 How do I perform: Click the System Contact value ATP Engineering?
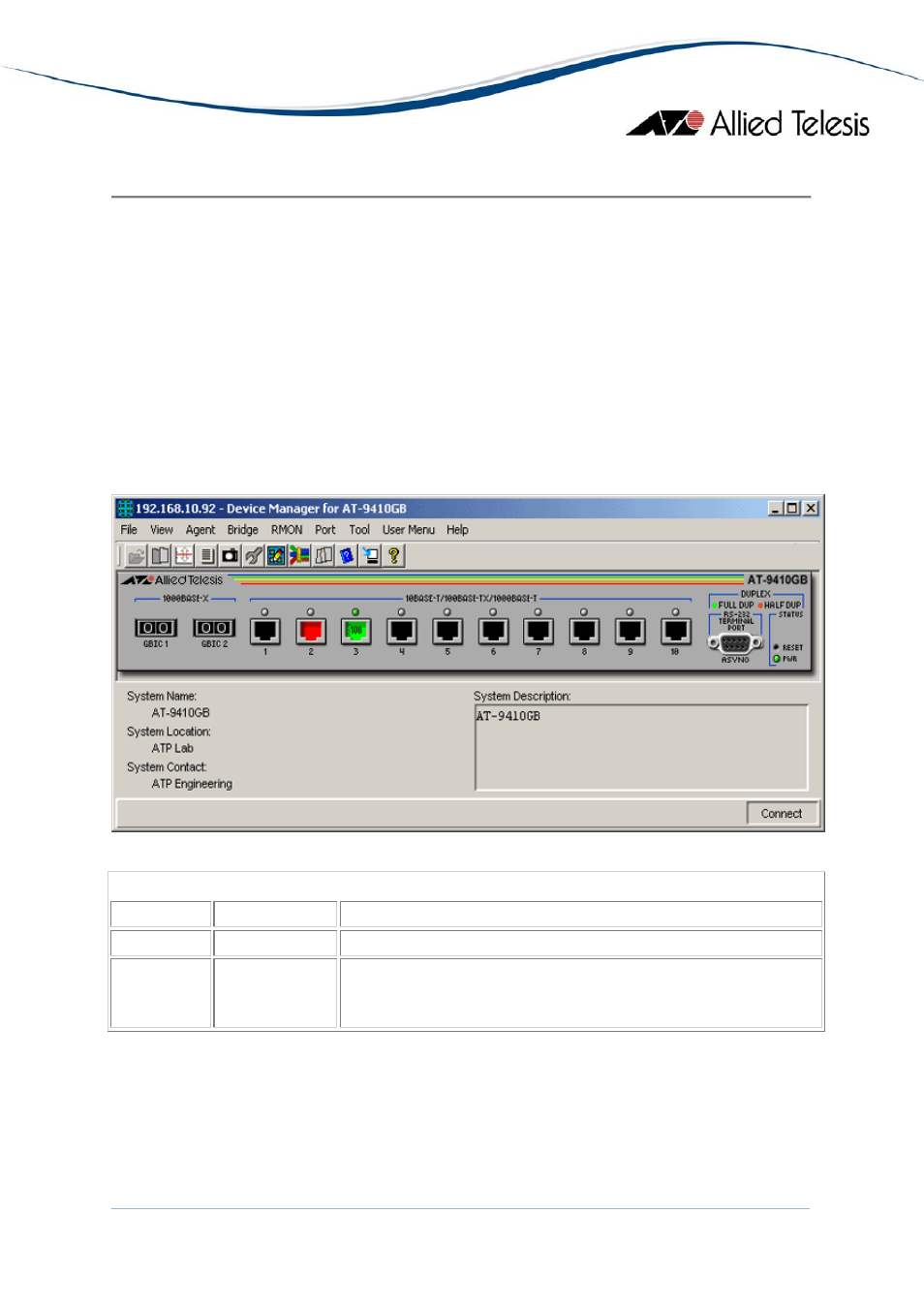[x=192, y=784]
